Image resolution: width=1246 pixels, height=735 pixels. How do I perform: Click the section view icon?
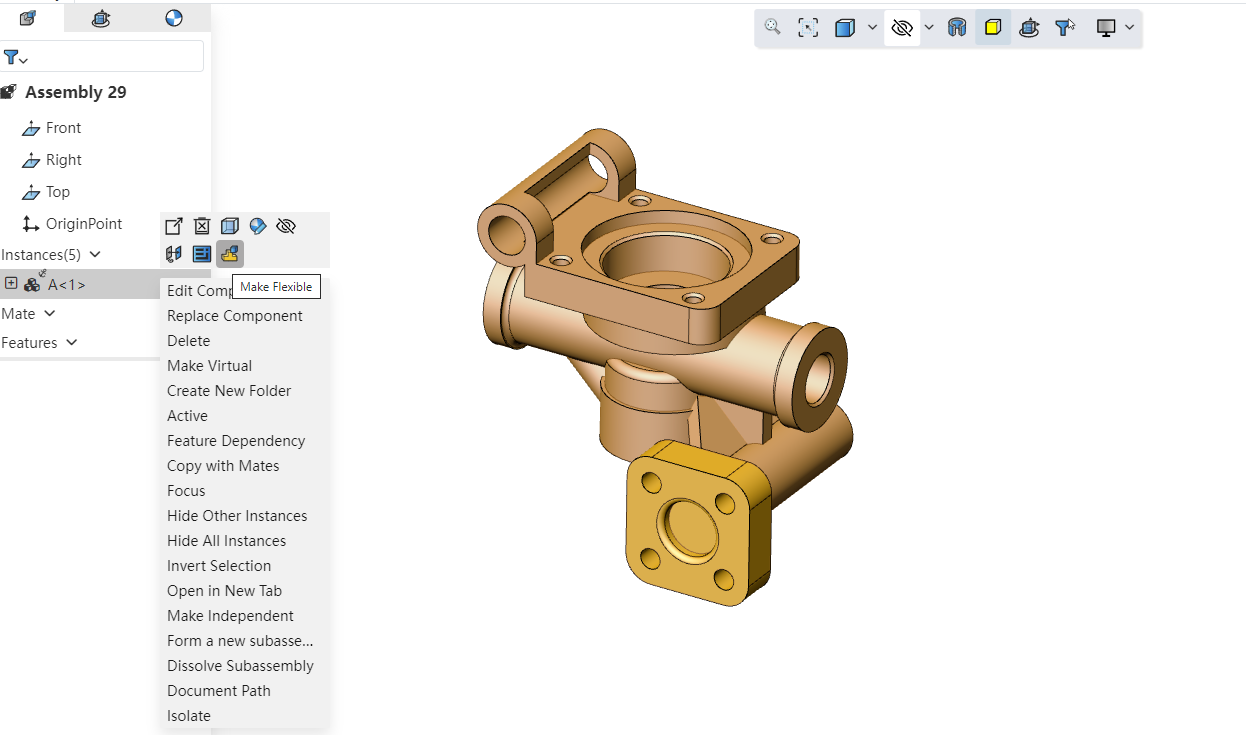(957, 28)
